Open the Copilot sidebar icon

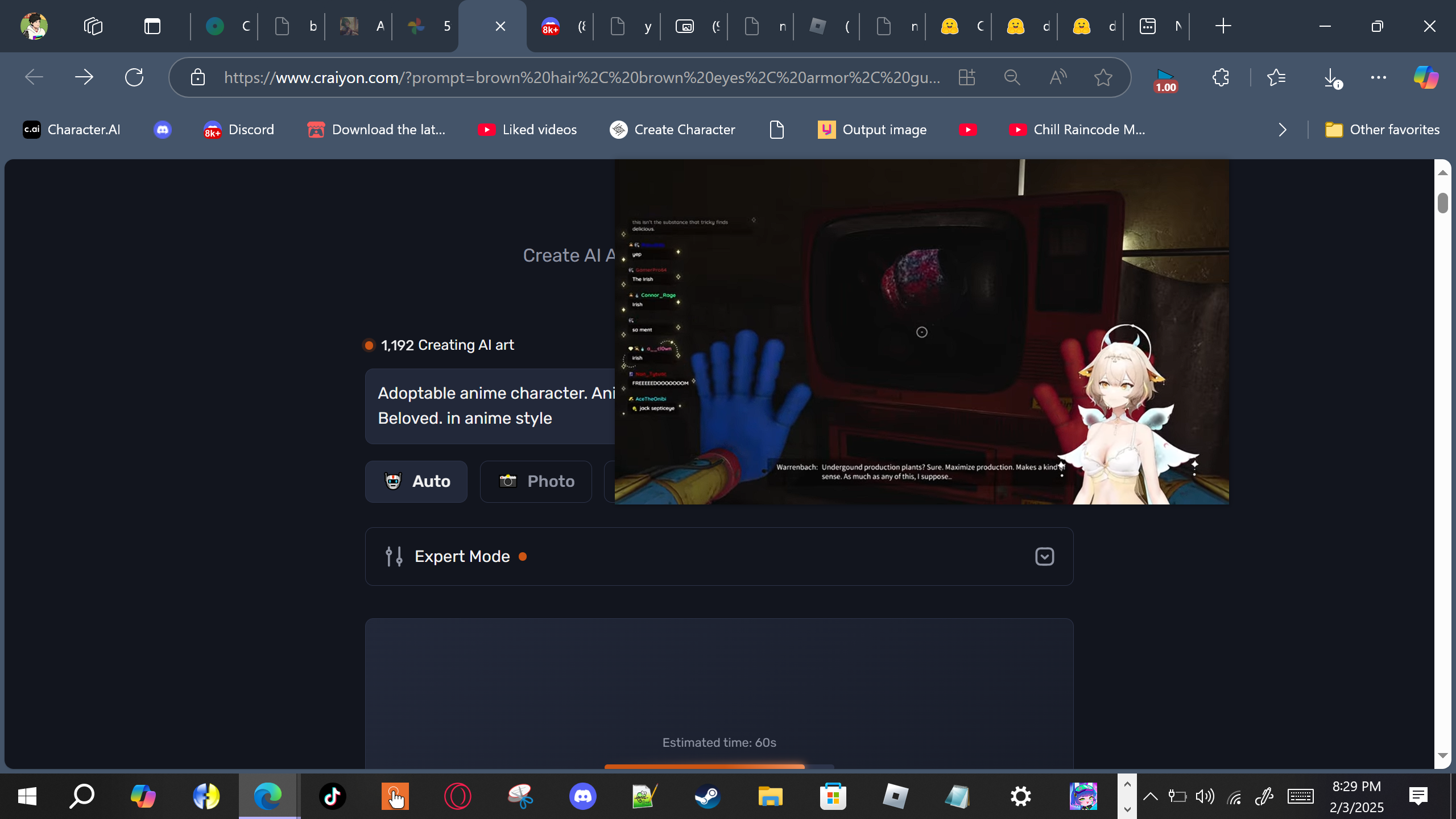pos(1426,77)
